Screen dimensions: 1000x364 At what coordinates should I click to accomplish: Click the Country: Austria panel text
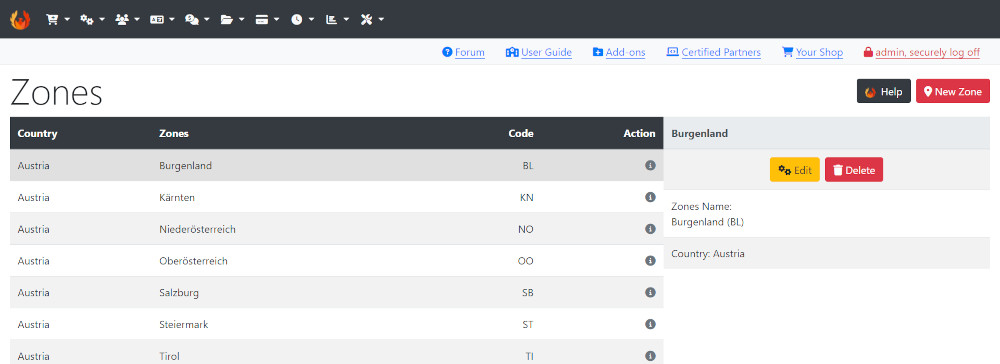708,254
